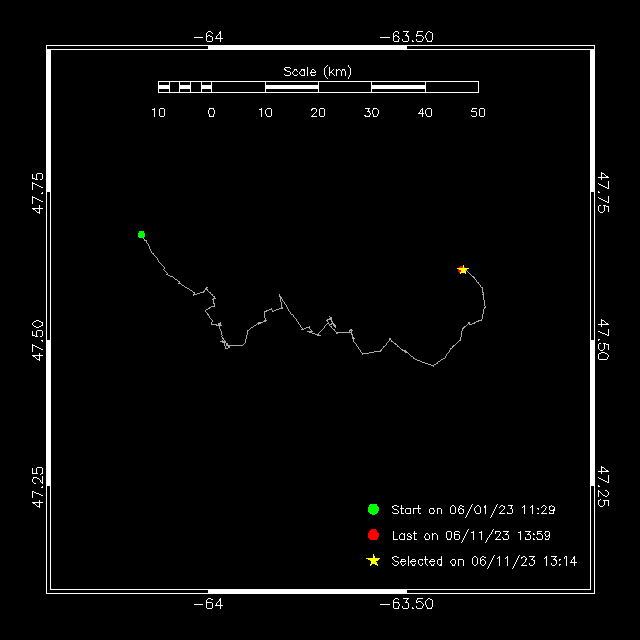Click the bottom '-64' longitude label
This screenshot has height=640, width=640.
pyautogui.click(x=208, y=604)
